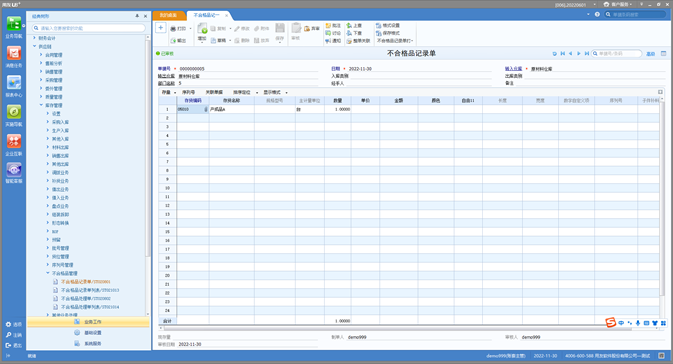Click the 审核 clipboard icon
This screenshot has width=673, height=364.
[296, 28]
